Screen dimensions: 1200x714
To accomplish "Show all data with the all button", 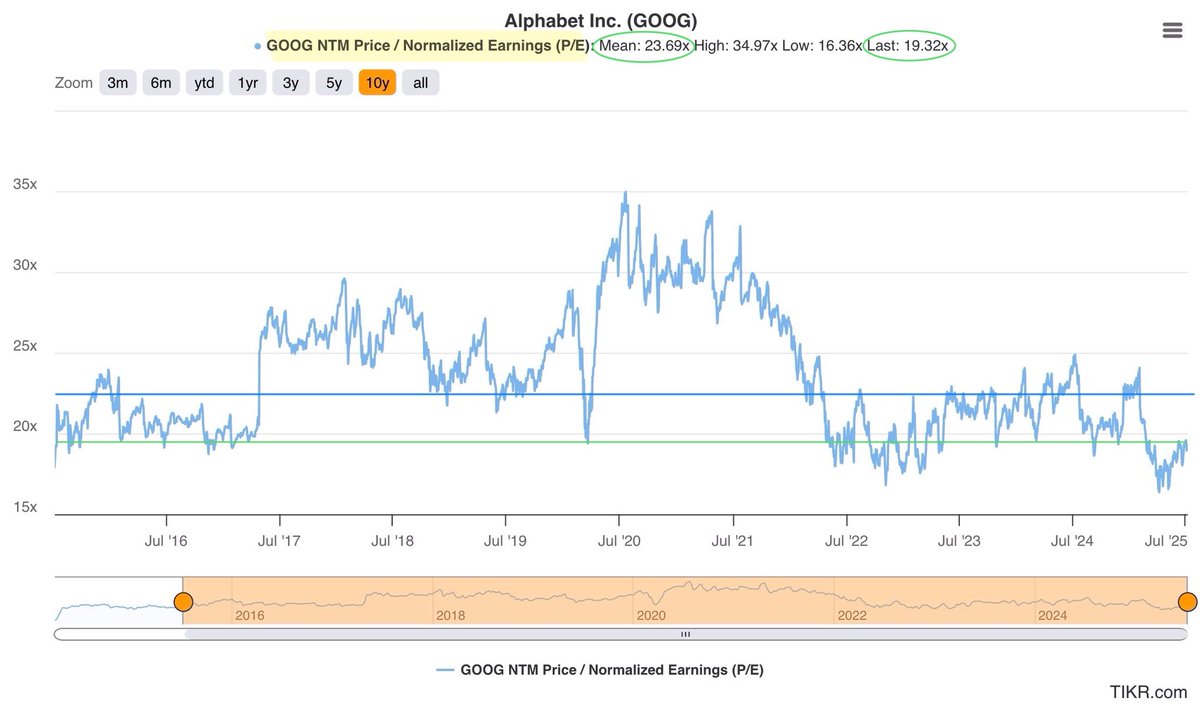I will pos(420,83).
